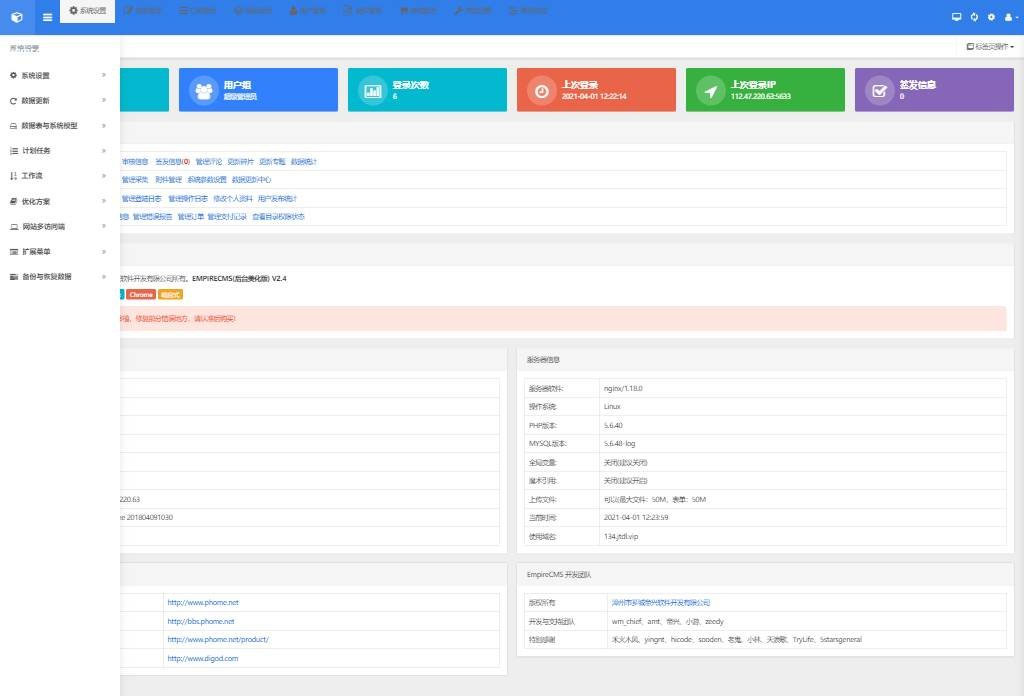
Task: Open the 标签页操作 dropdown
Action: [990, 47]
